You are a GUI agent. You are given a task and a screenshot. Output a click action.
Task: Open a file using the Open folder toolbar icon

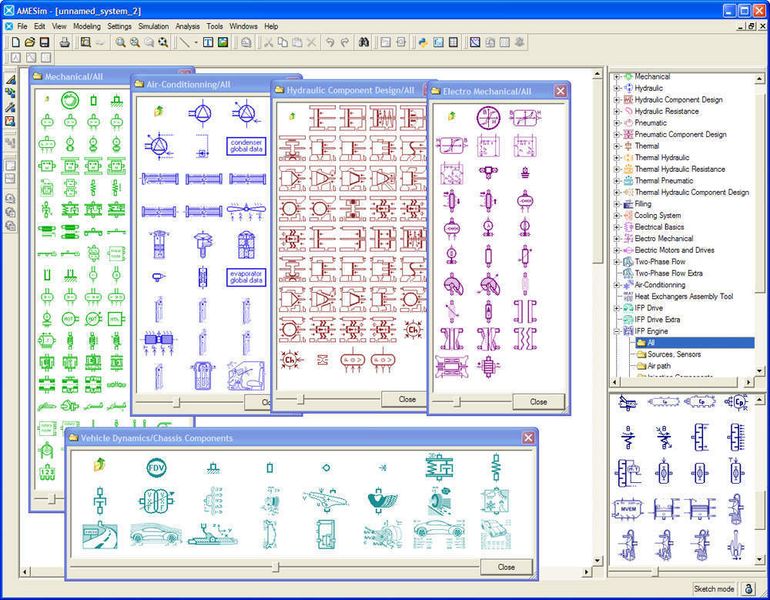(30, 42)
